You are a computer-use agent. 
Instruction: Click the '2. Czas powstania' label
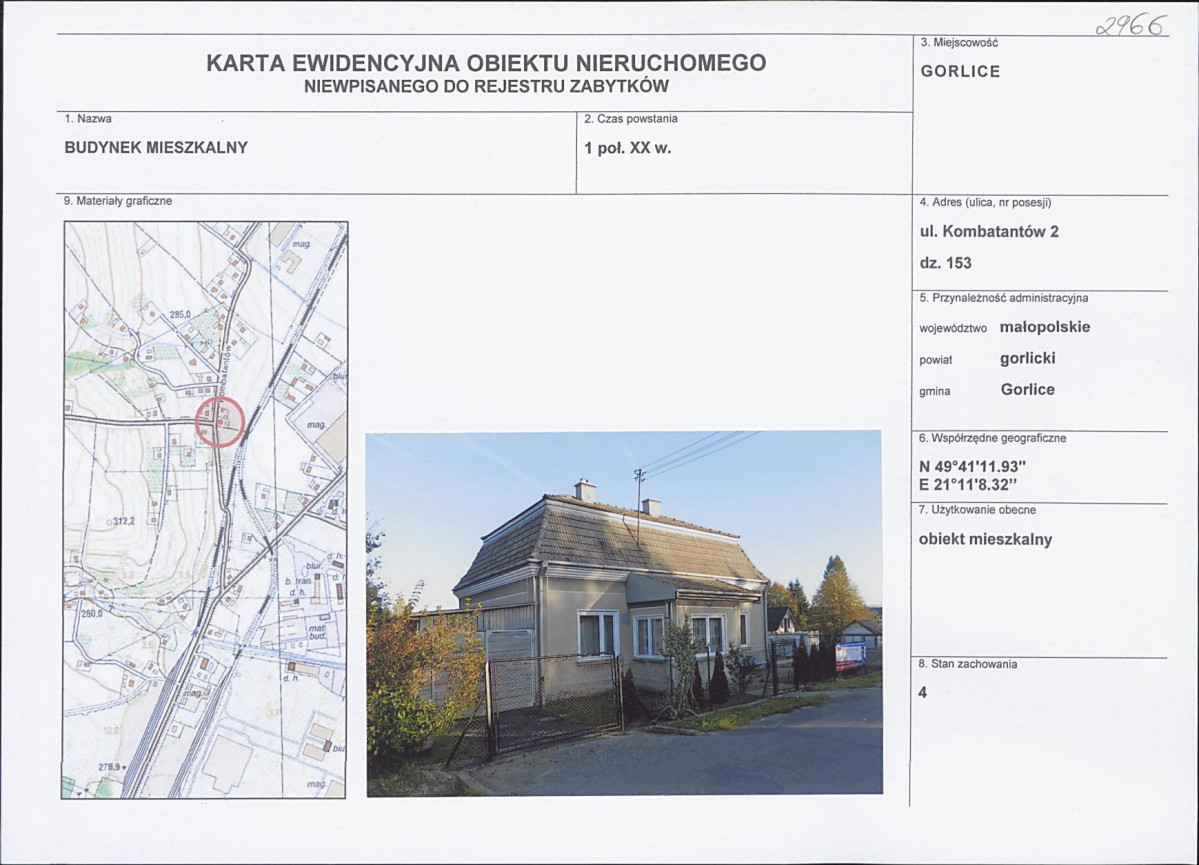point(631,119)
